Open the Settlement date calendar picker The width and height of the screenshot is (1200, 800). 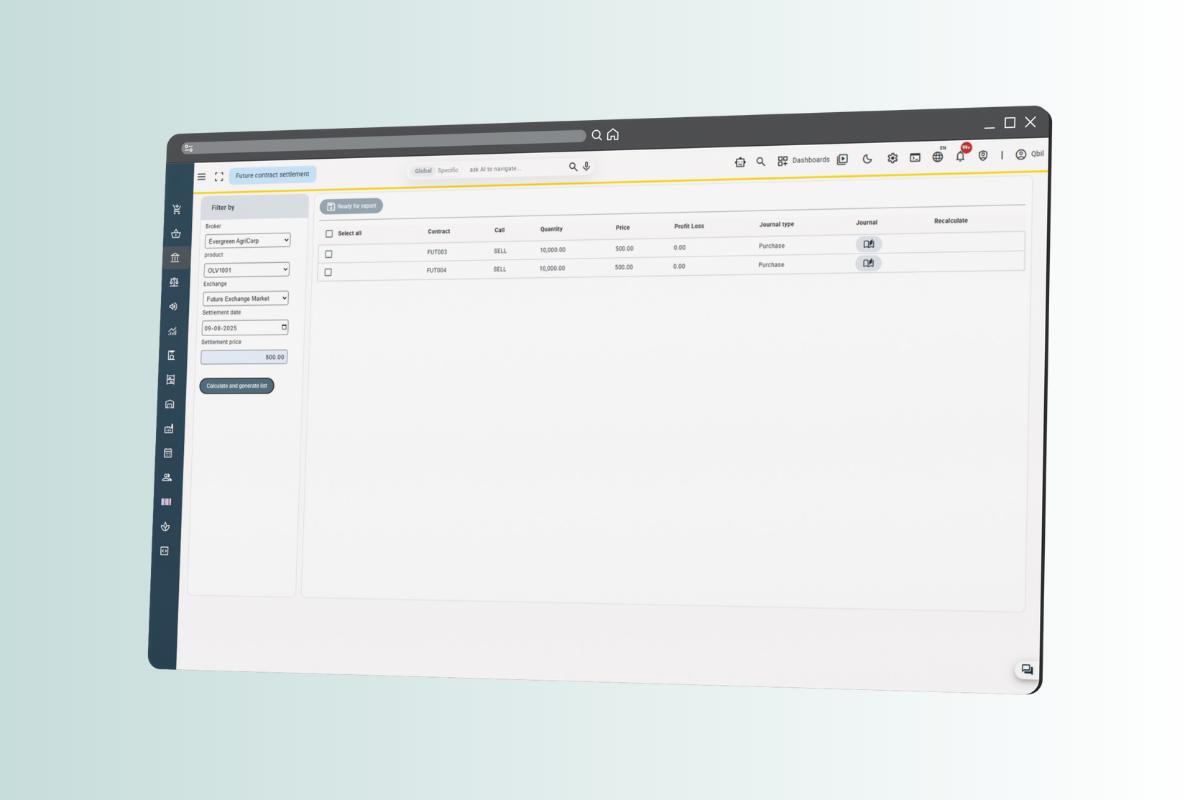pyautogui.click(x=284, y=327)
